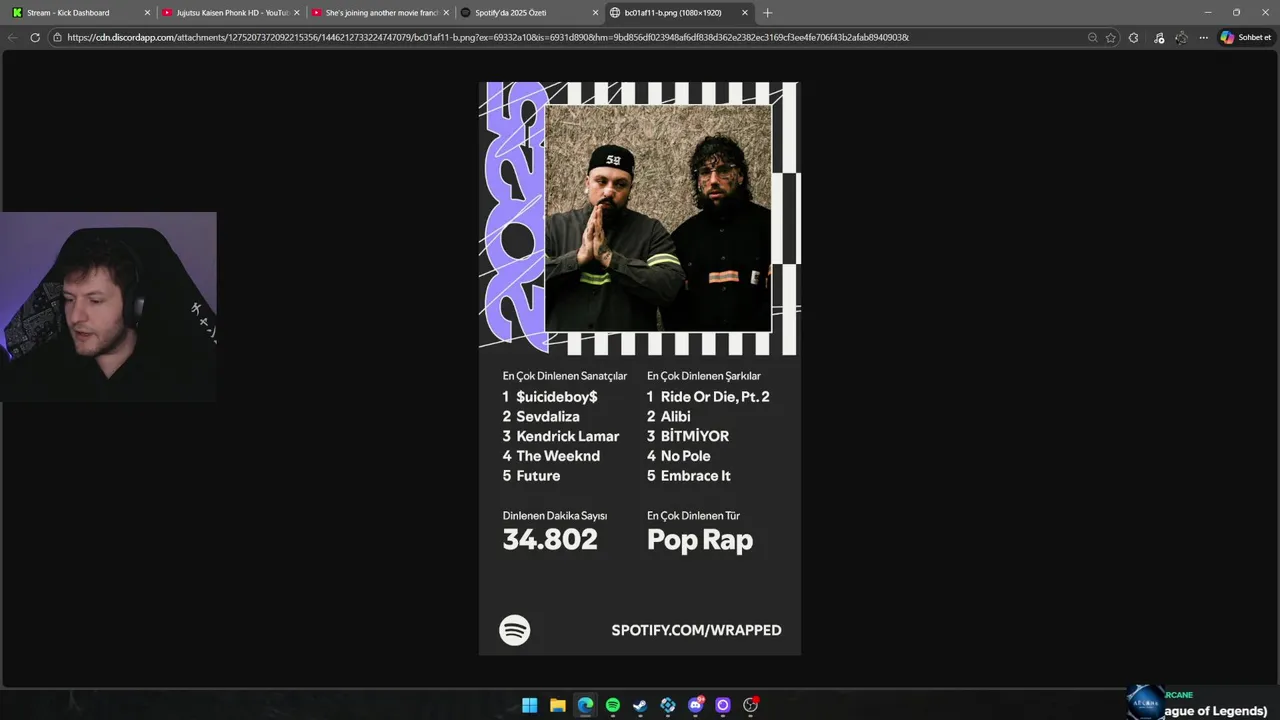Open Discord from the taskbar
1280x720 pixels.
(696, 705)
